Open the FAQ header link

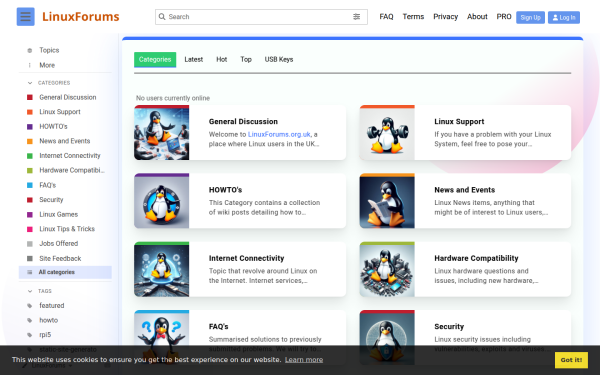386,16
